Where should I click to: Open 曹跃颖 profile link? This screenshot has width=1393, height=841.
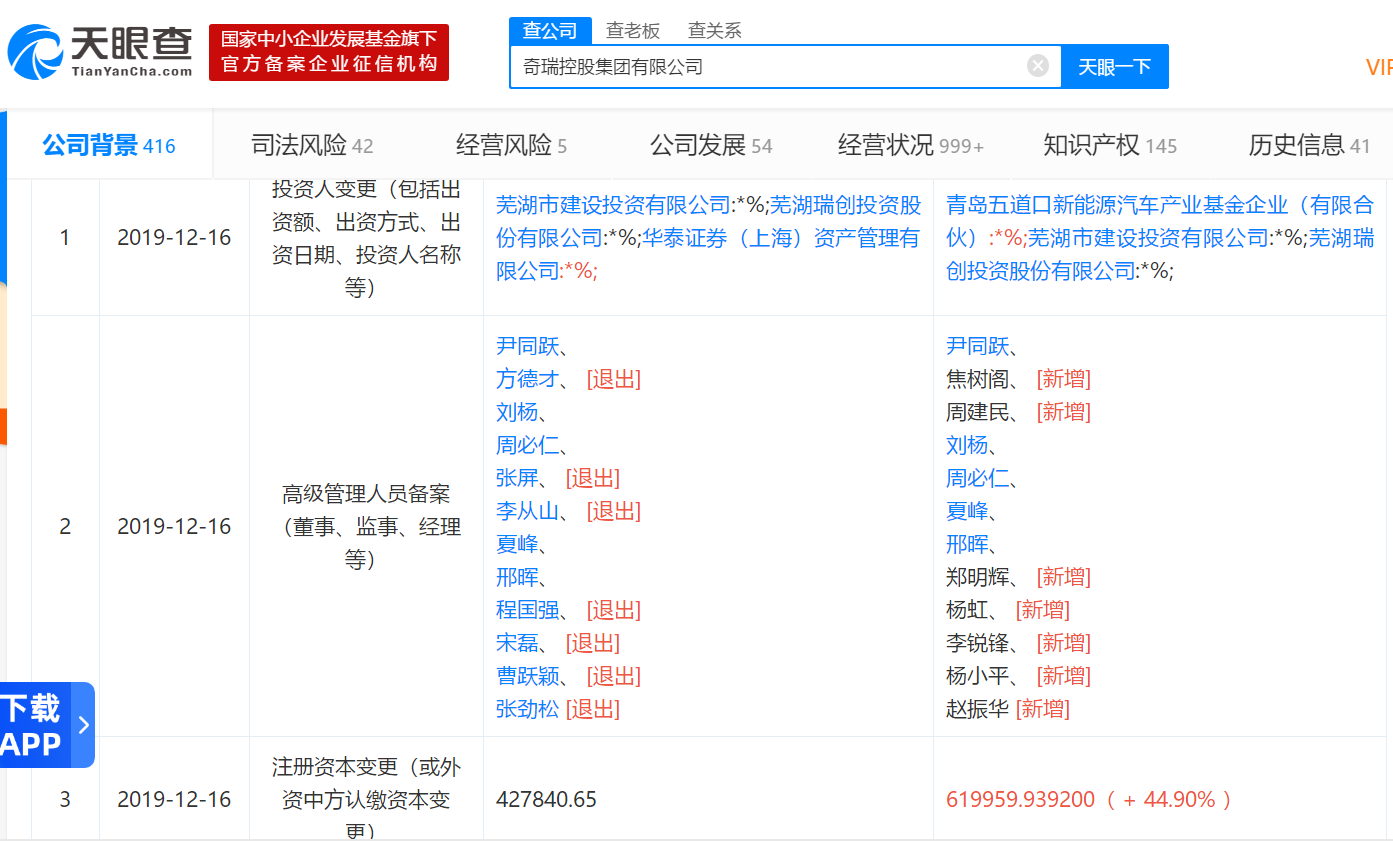point(528,677)
